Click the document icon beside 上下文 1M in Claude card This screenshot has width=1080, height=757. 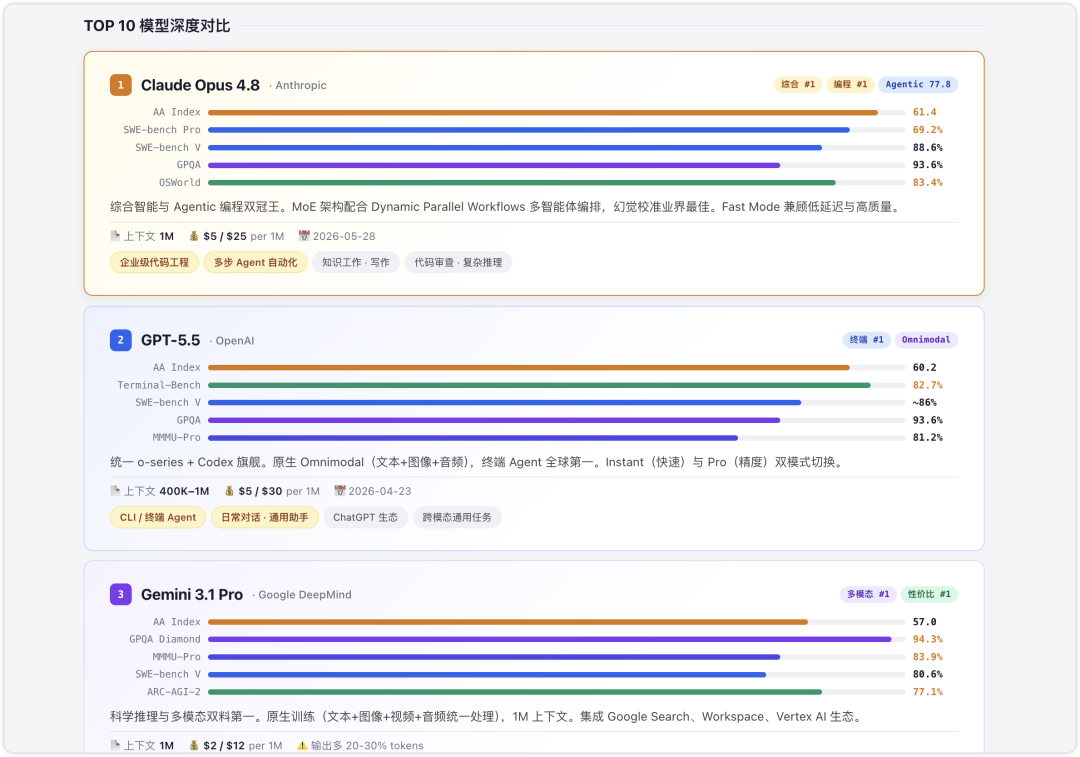point(115,236)
